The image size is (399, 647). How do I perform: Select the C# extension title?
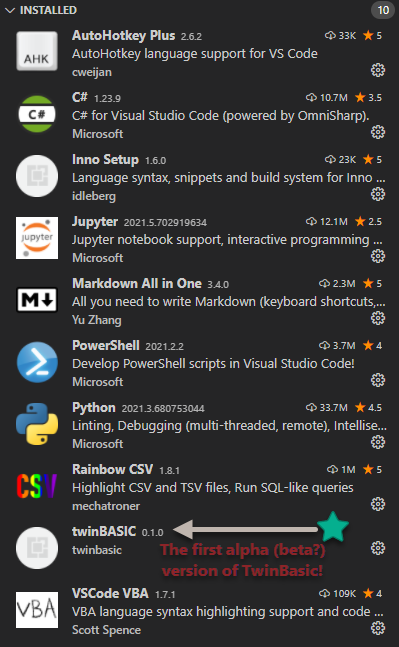point(80,97)
